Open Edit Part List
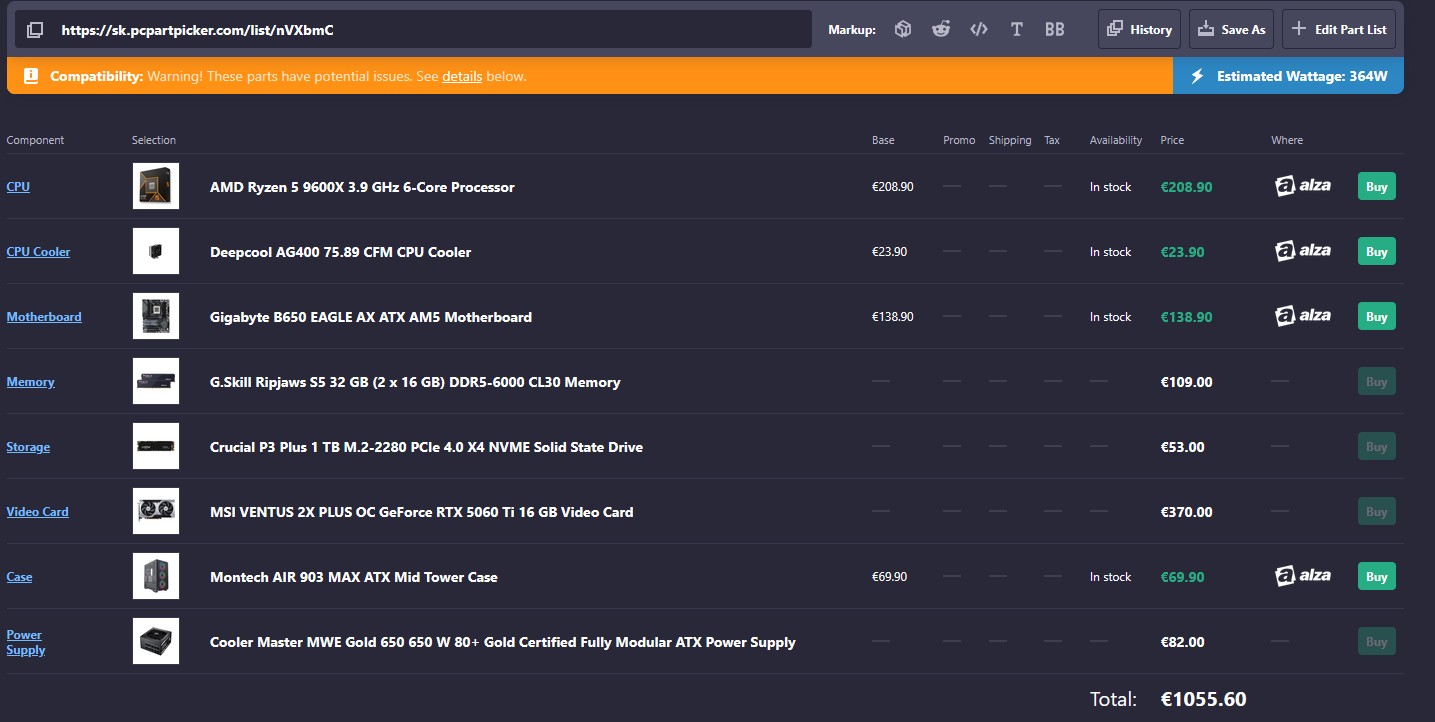This screenshot has height=722, width=1435. click(1339, 29)
